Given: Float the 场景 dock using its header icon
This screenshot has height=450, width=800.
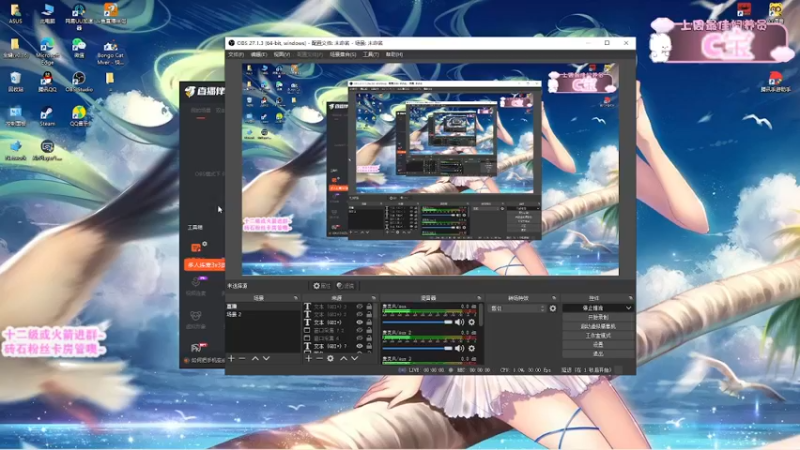Looking at the screenshot, I should [295, 298].
